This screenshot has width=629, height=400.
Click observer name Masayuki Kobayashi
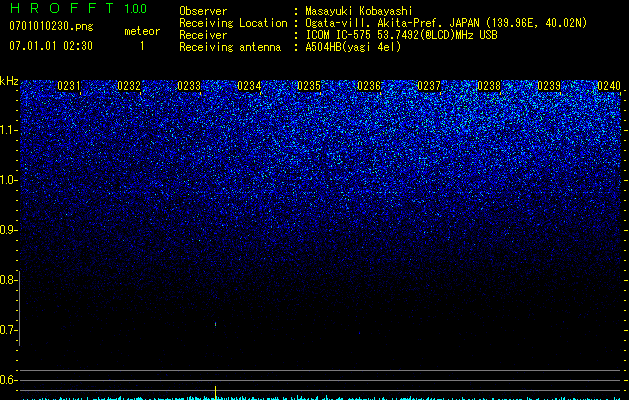[x=359, y=11]
